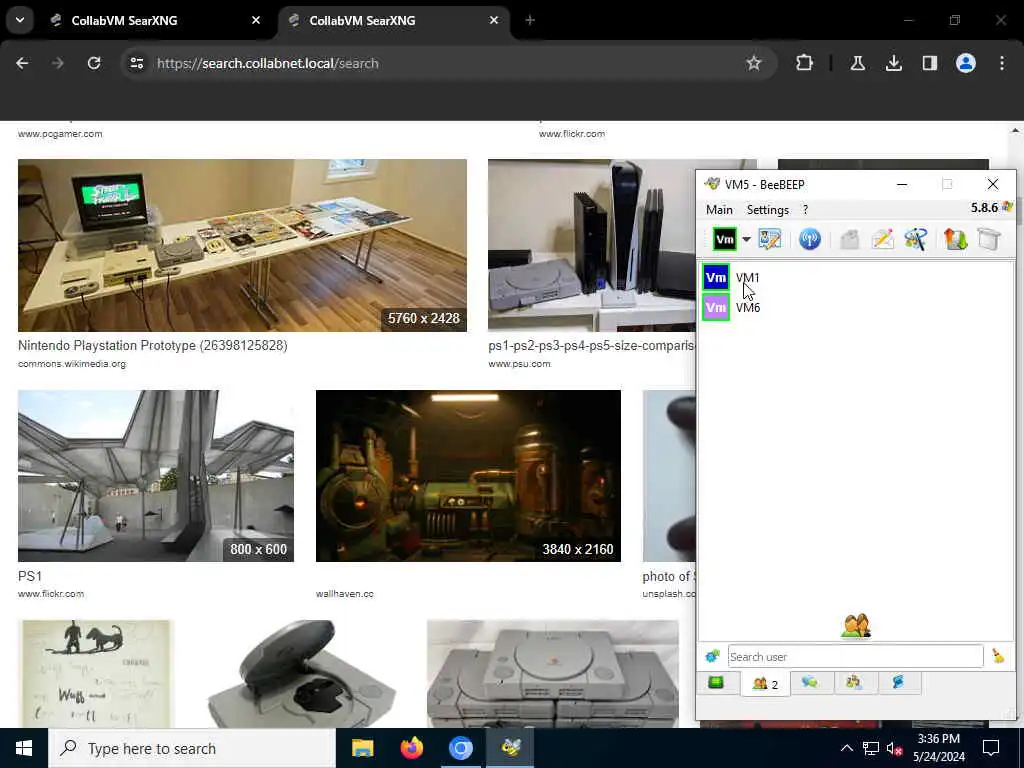Go forward in the browser
Image resolution: width=1024 pixels, height=768 pixels.
(58, 63)
